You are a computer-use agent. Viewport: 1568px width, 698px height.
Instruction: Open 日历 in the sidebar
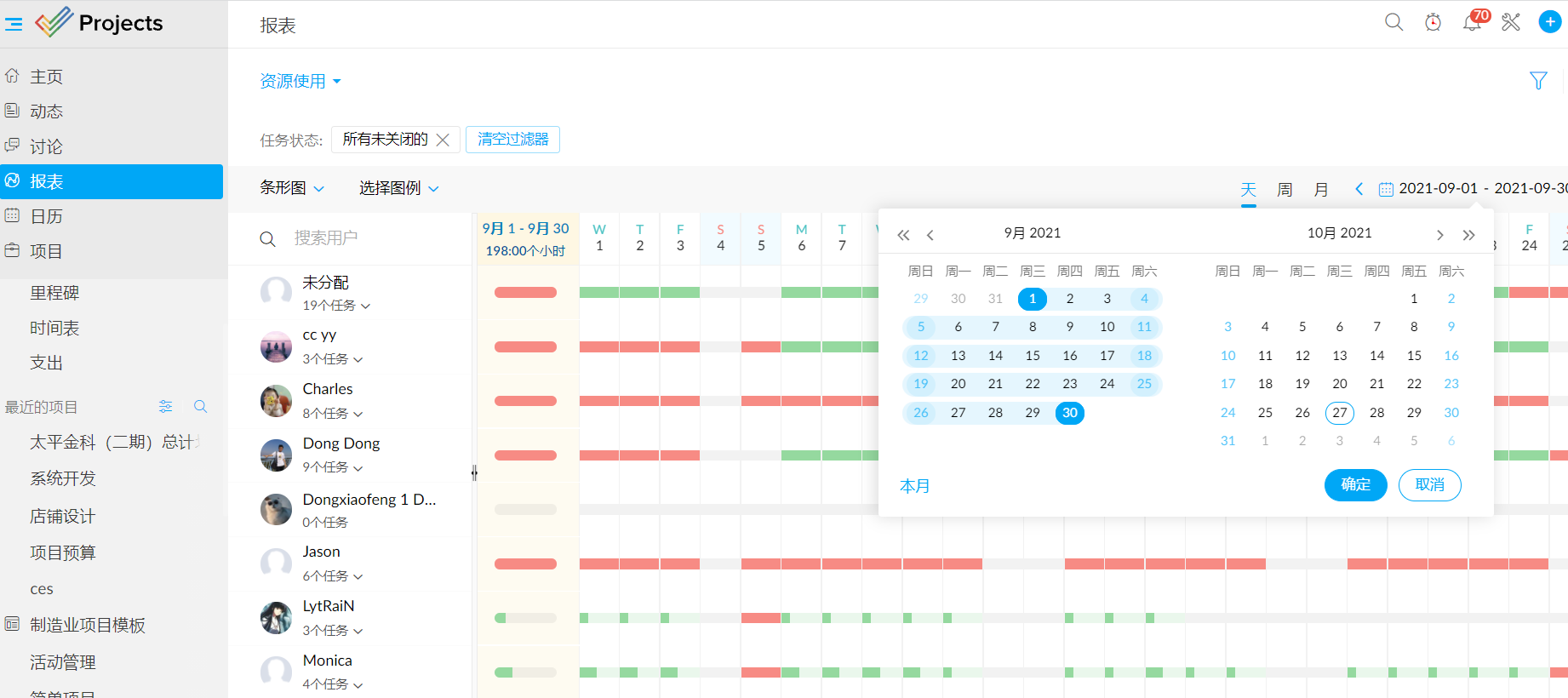[47, 216]
